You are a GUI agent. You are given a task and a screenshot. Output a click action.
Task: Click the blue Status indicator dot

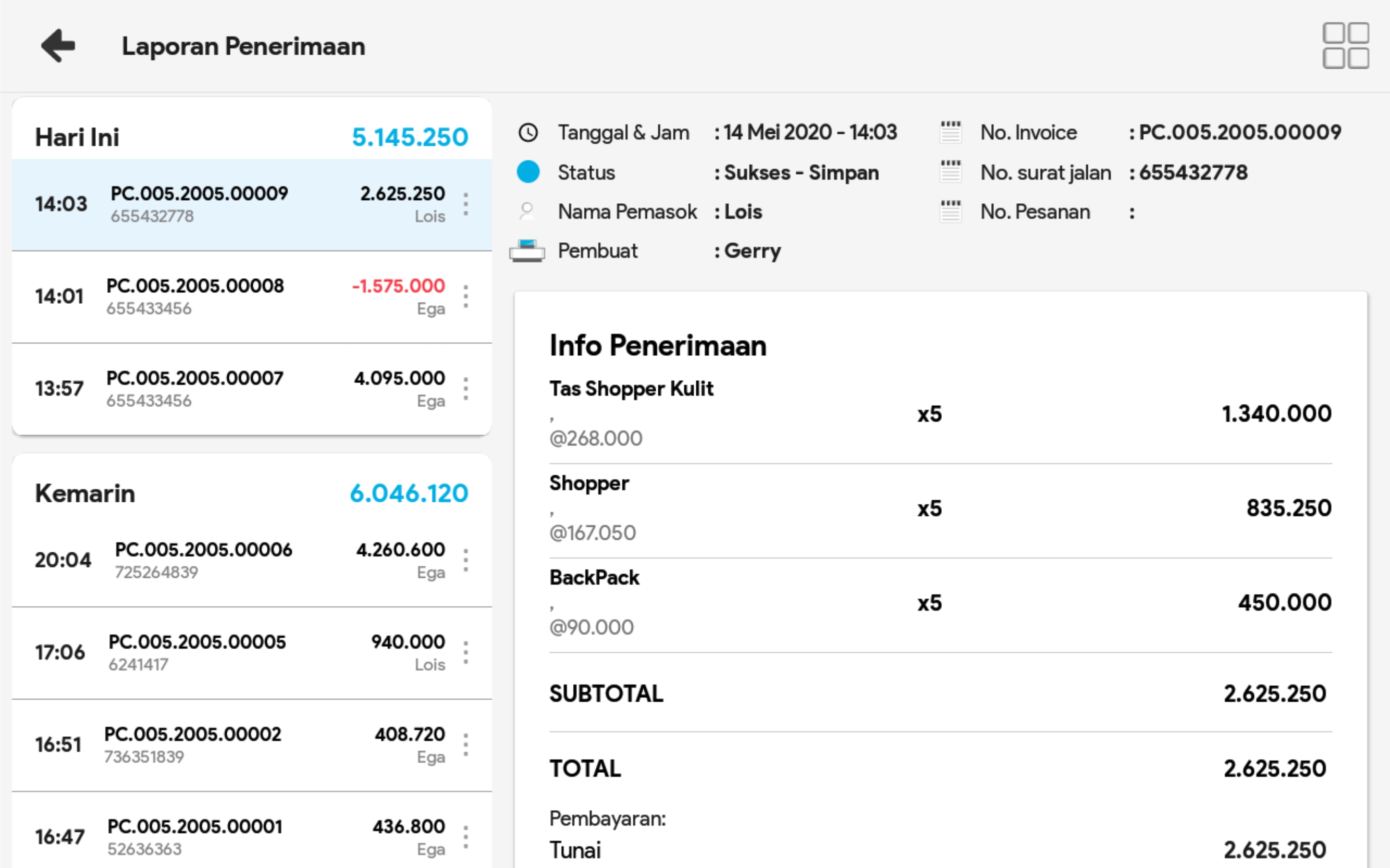[527, 171]
